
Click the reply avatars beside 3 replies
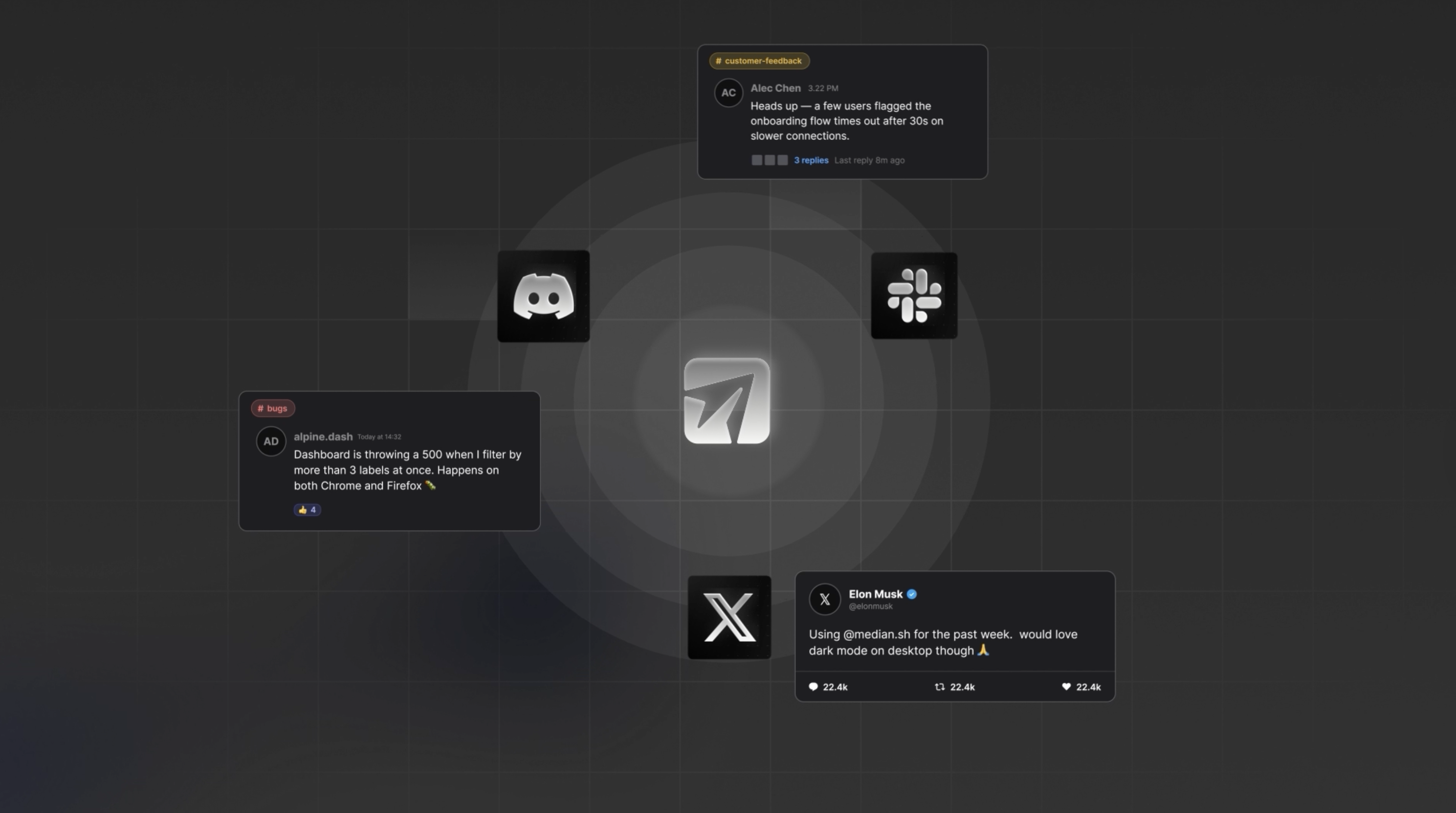(769, 160)
